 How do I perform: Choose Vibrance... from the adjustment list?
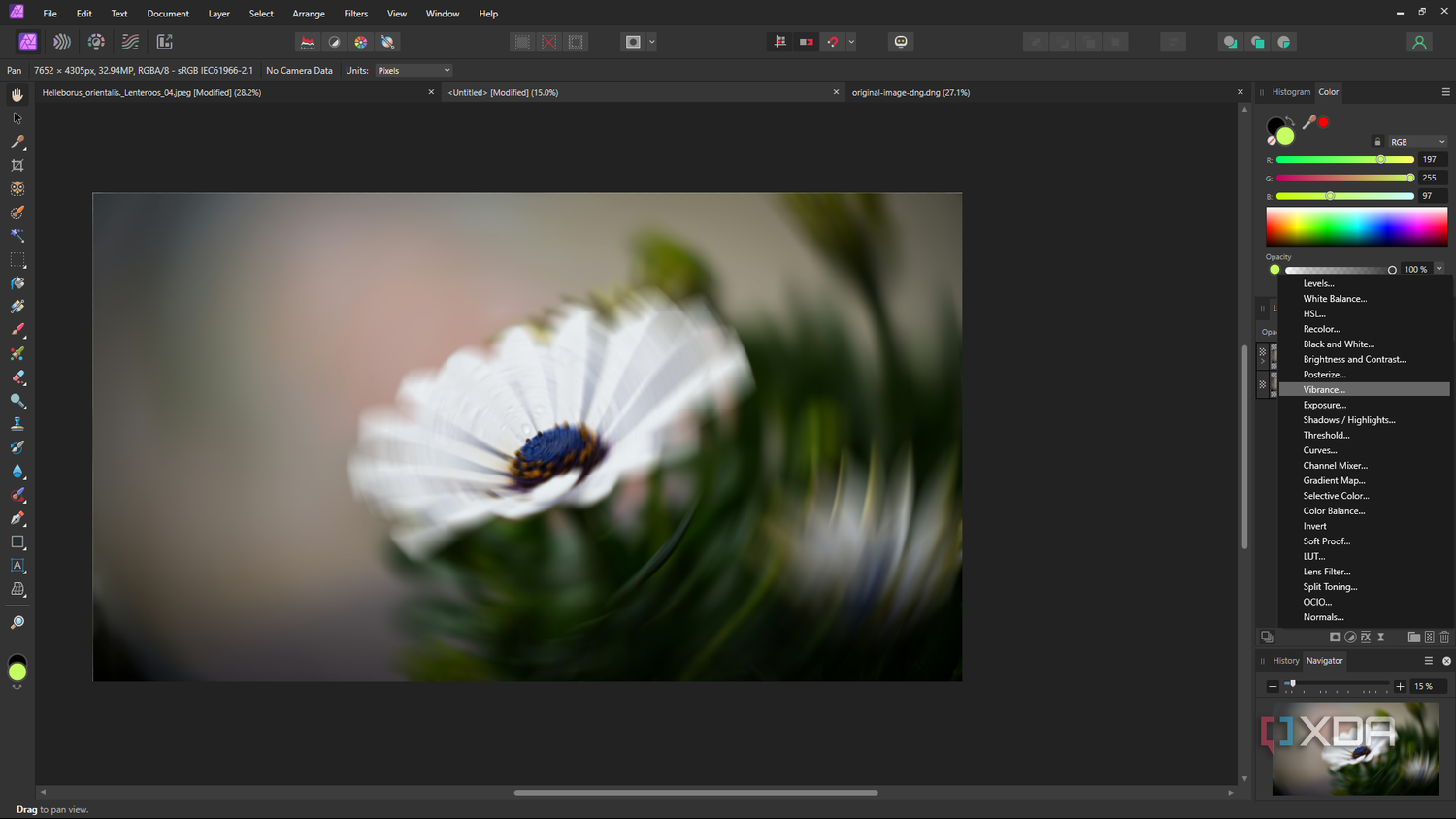coord(1364,390)
